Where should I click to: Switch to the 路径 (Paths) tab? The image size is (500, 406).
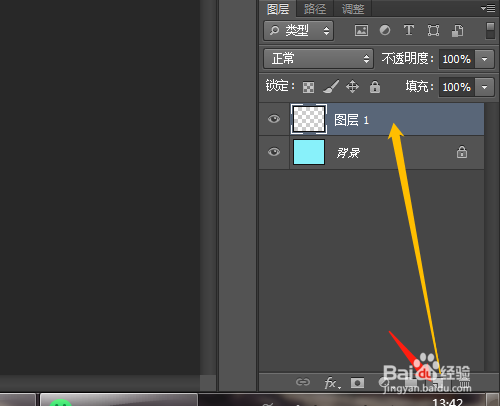tap(315, 9)
